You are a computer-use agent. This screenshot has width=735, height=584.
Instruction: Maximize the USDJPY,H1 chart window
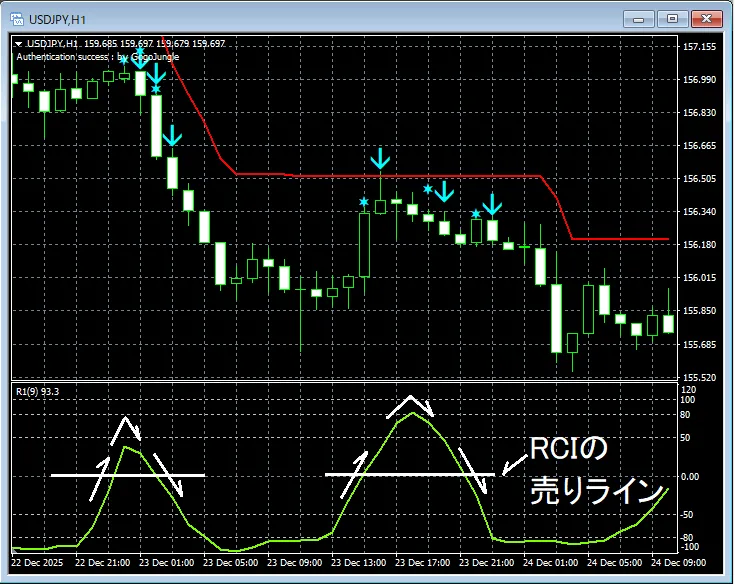672,18
